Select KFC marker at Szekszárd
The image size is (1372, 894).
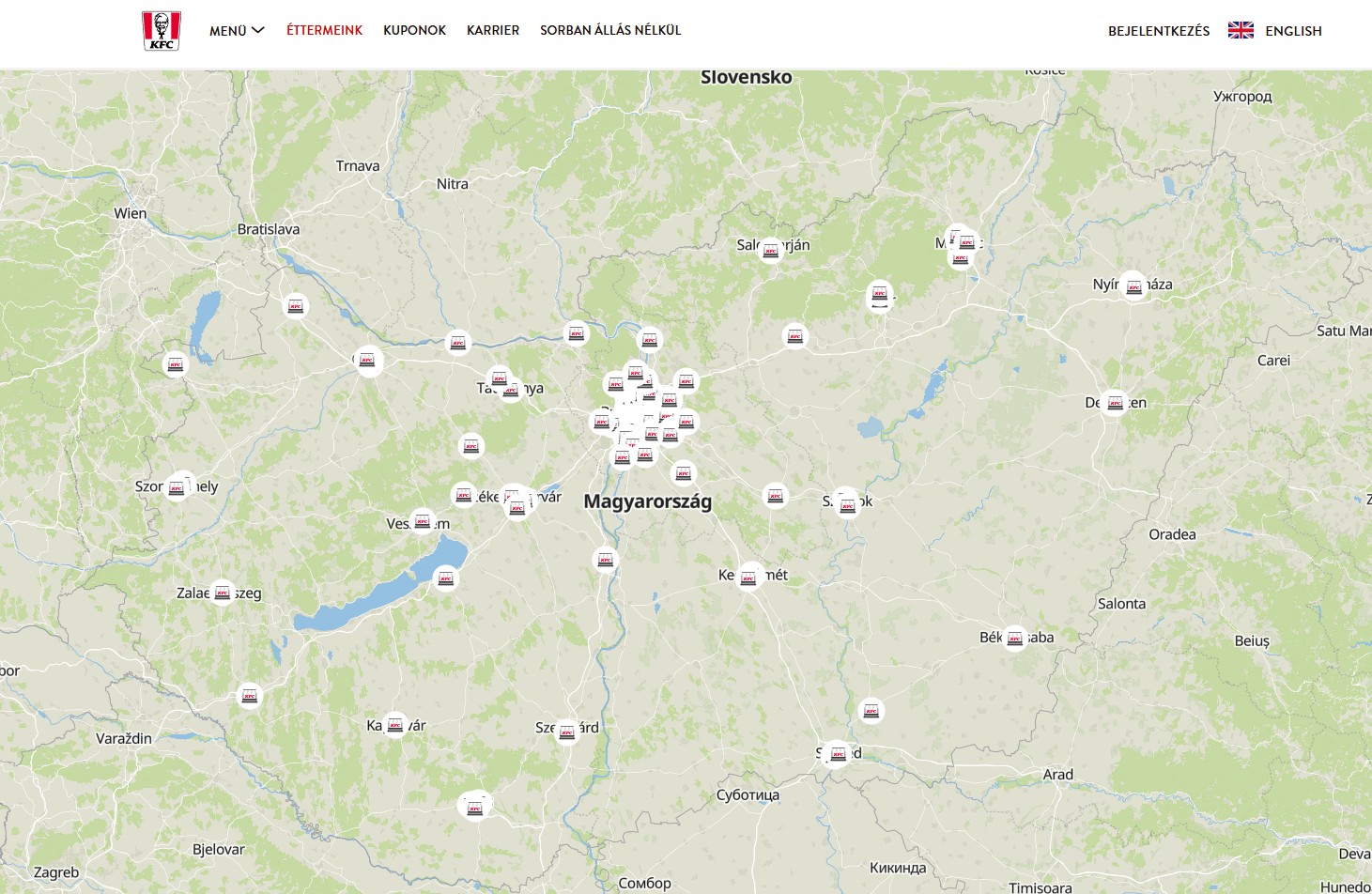[566, 732]
